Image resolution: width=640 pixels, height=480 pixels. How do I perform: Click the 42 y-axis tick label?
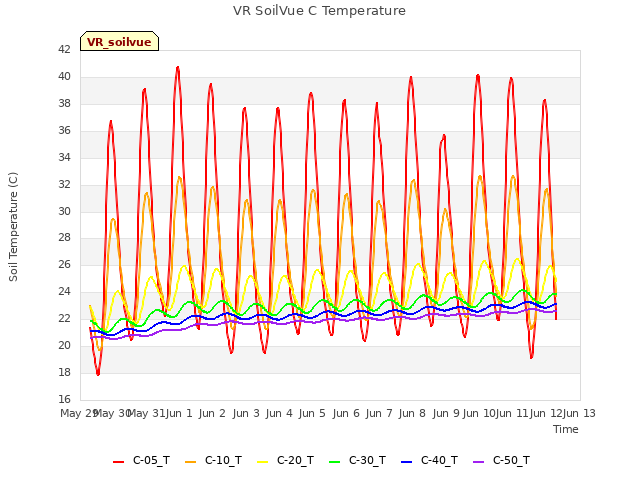pos(64,49)
